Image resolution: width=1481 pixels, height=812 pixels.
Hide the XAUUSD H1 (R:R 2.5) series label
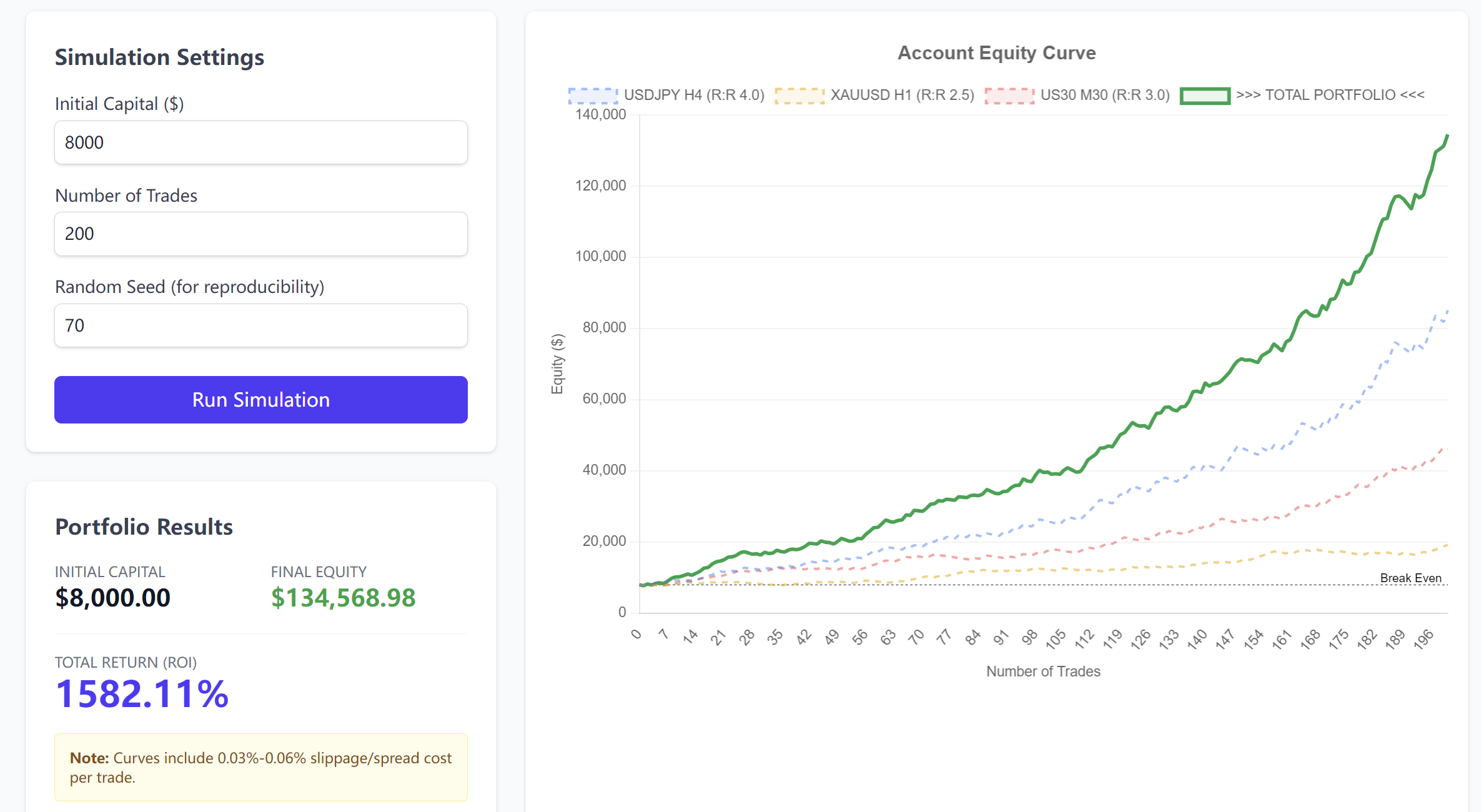(902, 95)
